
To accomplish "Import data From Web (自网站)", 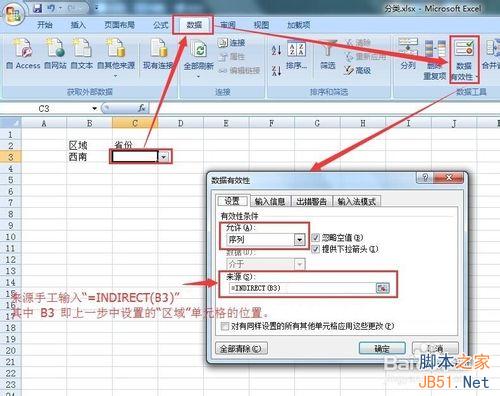I will click(55, 54).
